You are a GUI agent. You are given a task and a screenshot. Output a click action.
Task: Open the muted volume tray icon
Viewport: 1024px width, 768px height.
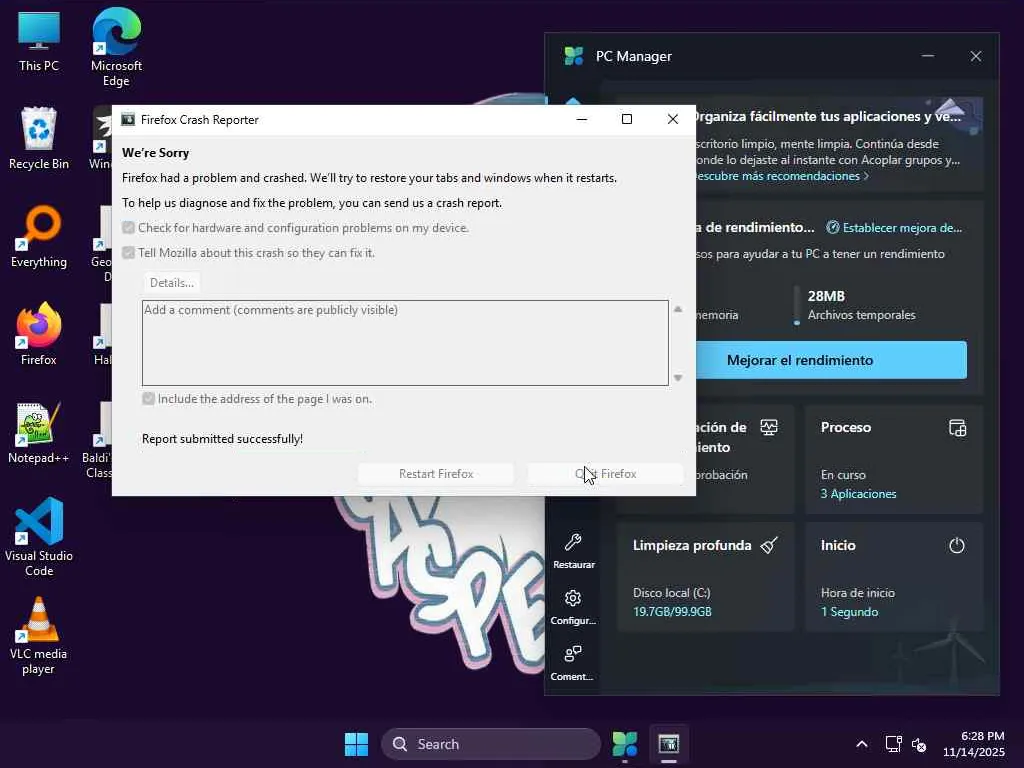click(920, 744)
